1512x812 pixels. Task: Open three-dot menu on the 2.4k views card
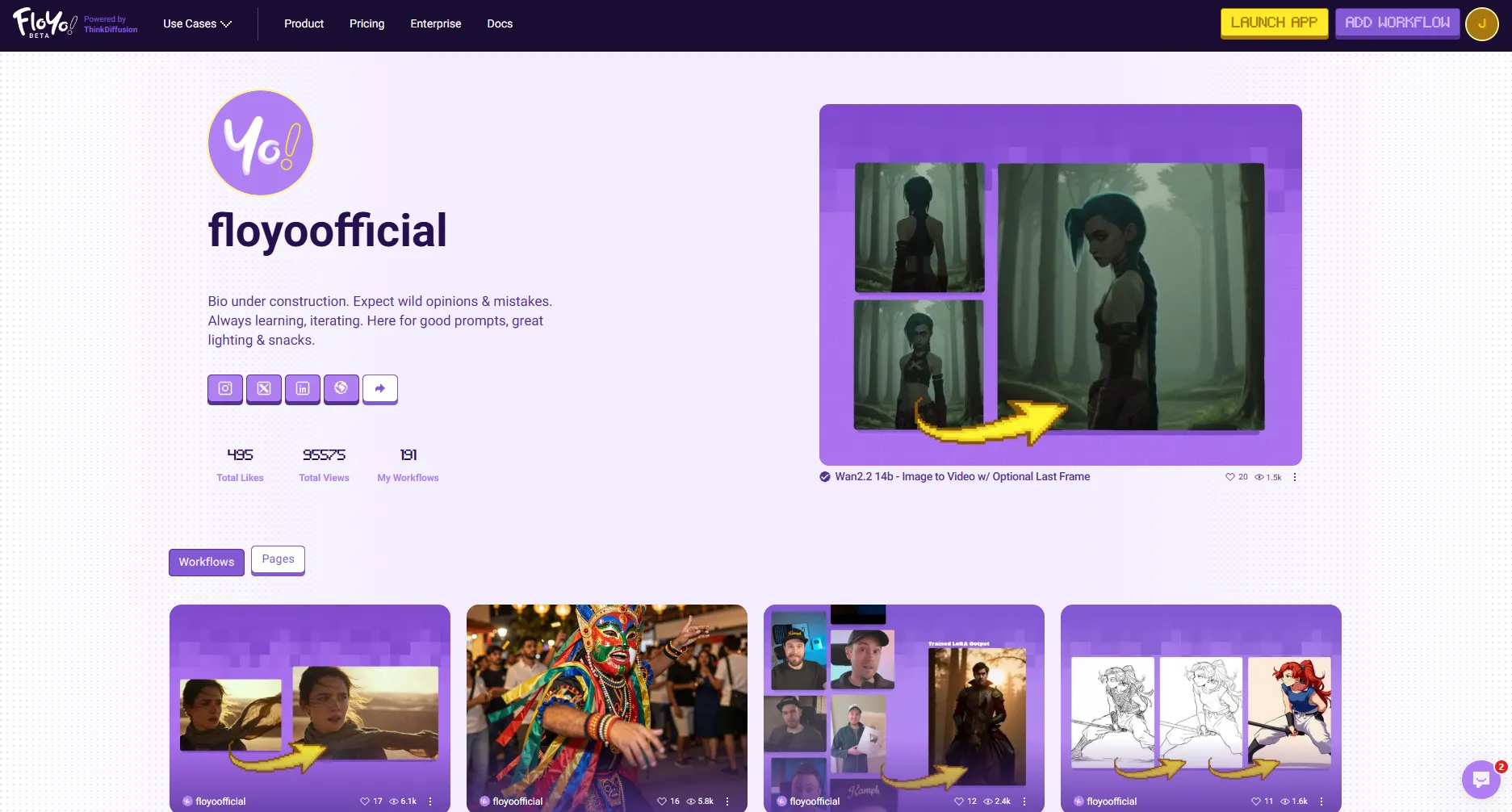point(1024,802)
